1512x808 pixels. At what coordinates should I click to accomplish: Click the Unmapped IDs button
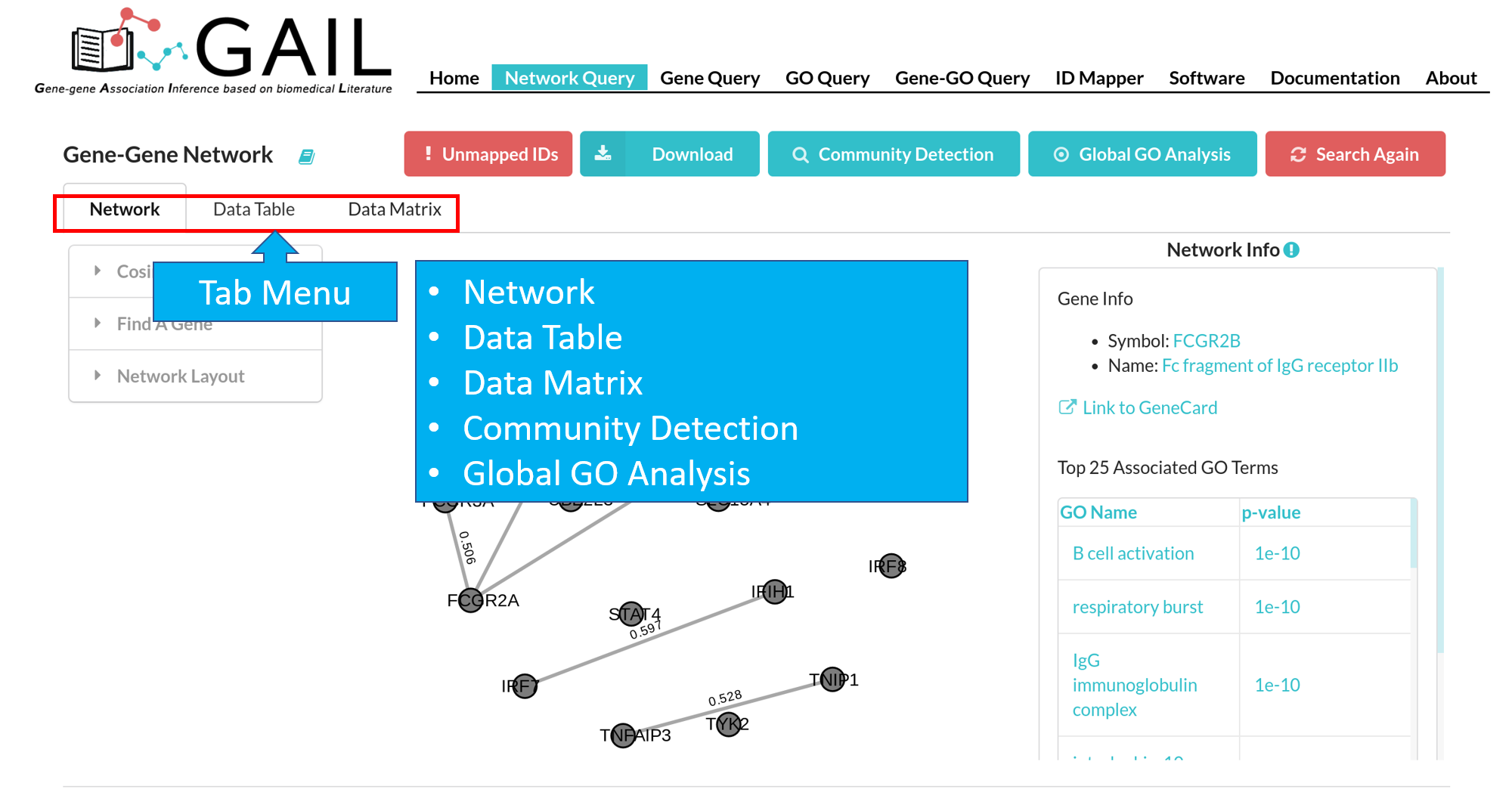[488, 154]
